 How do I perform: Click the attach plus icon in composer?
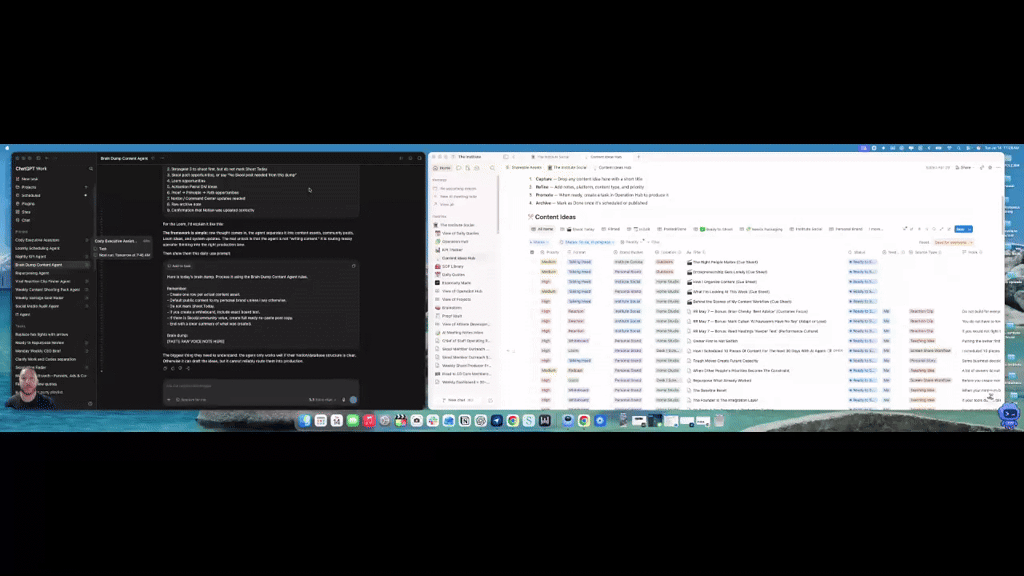[x=169, y=400]
